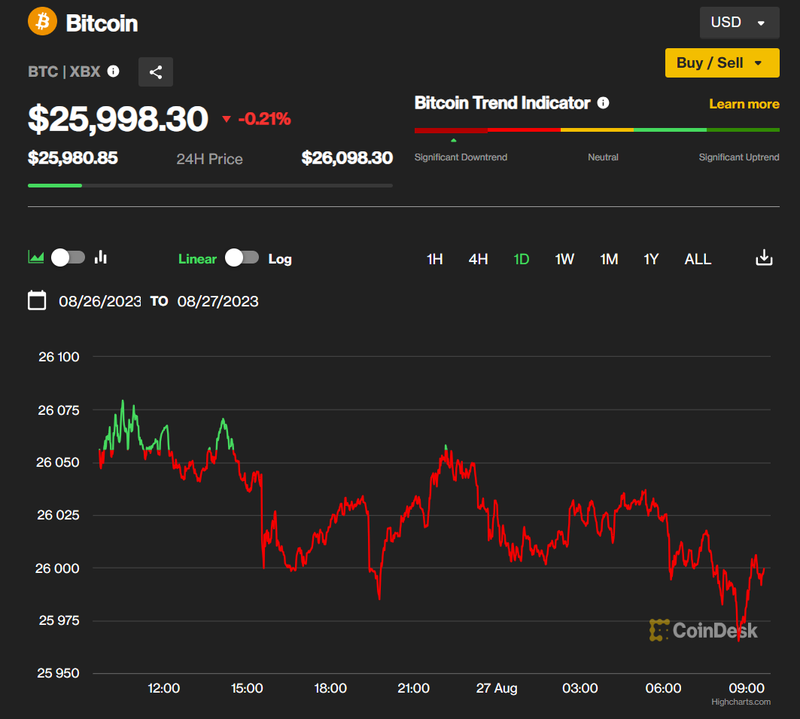Click the Bitcoin logo icon
The width and height of the screenshot is (800, 719).
[41, 21]
